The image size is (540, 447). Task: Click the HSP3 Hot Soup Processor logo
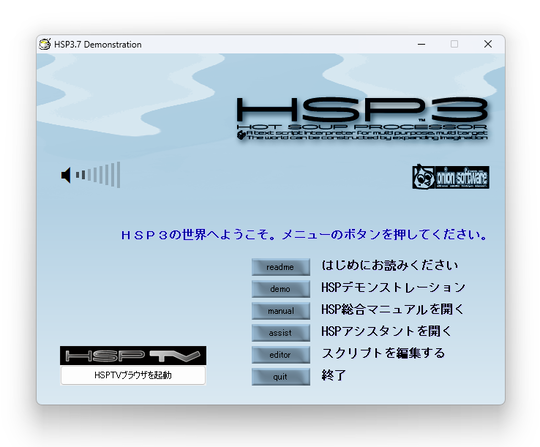[362, 118]
